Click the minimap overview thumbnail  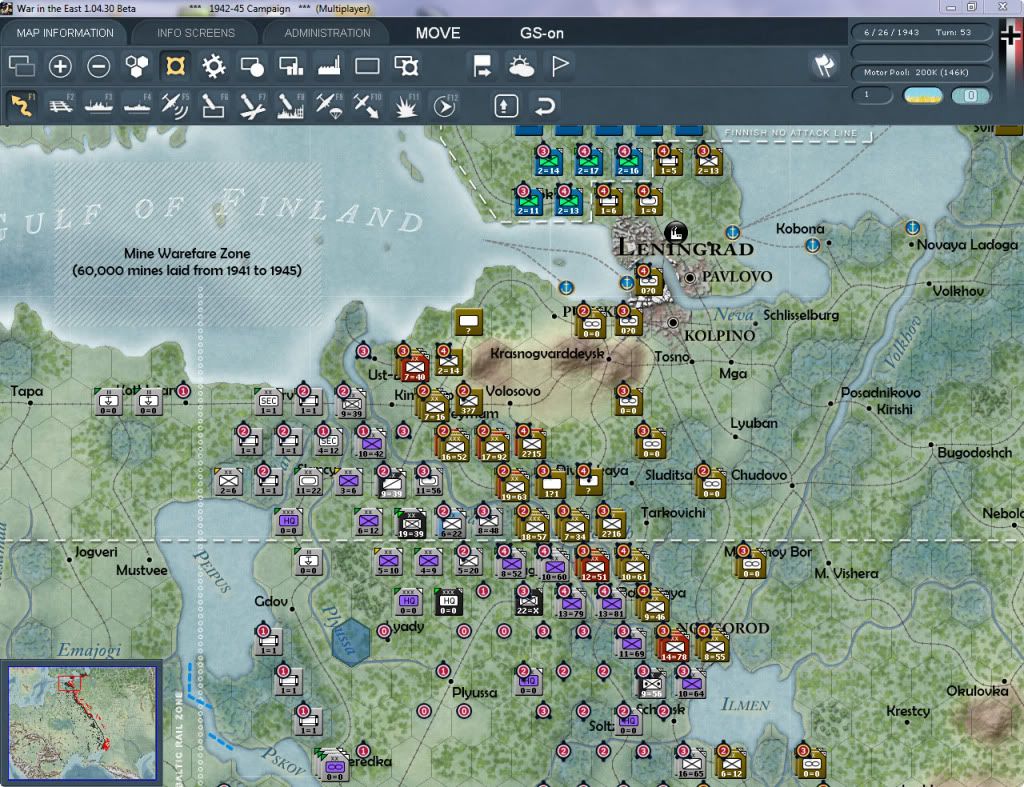[82, 722]
